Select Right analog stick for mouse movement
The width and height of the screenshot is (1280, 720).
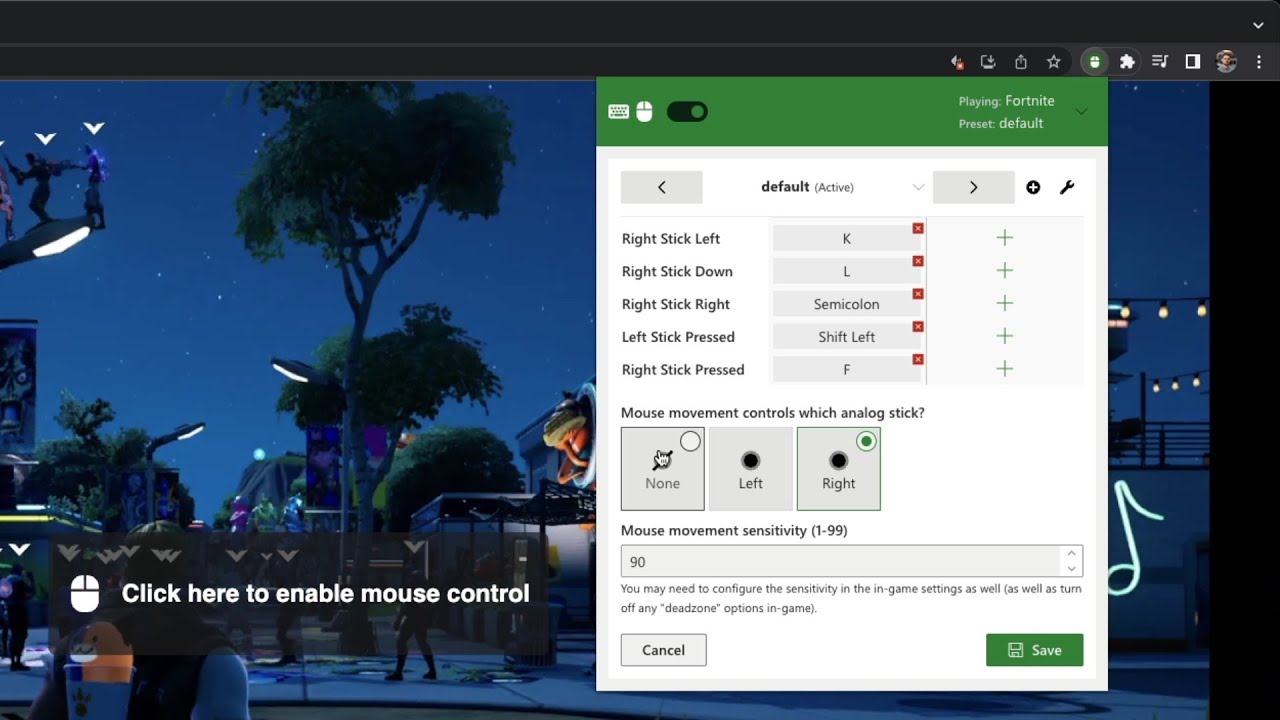tap(839, 469)
